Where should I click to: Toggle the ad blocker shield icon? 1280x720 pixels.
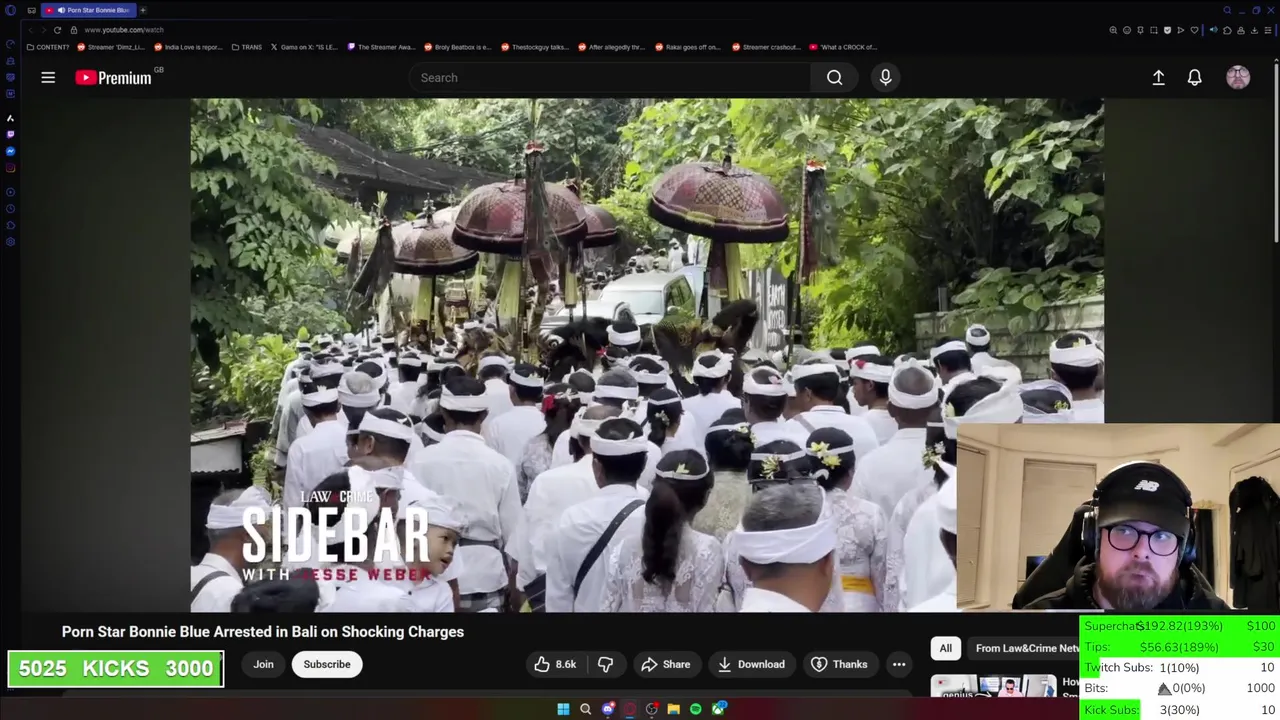[x=1167, y=30]
